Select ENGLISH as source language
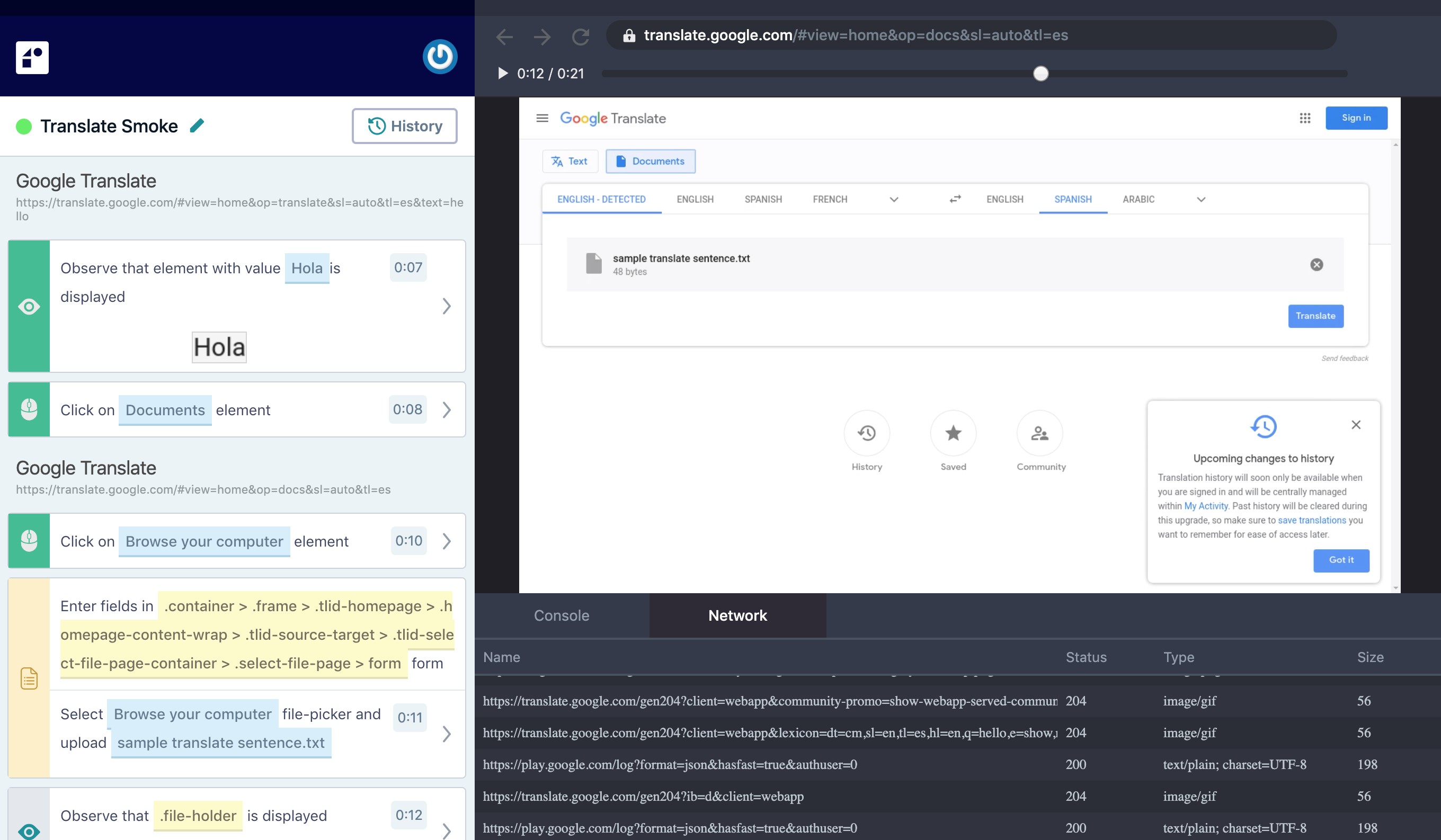Image resolution: width=1441 pixels, height=840 pixels. [696, 199]
